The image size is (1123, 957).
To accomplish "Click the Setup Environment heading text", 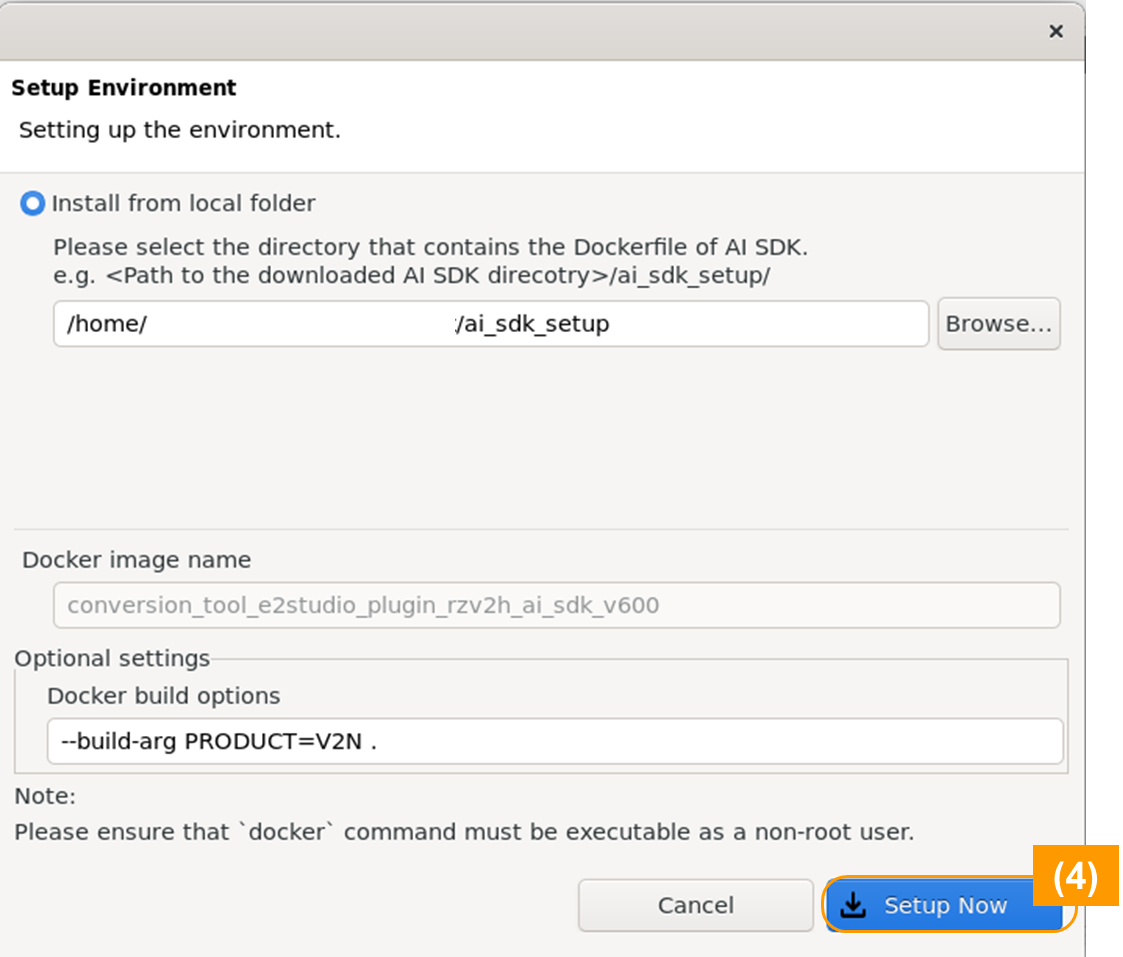I will 123,87.
